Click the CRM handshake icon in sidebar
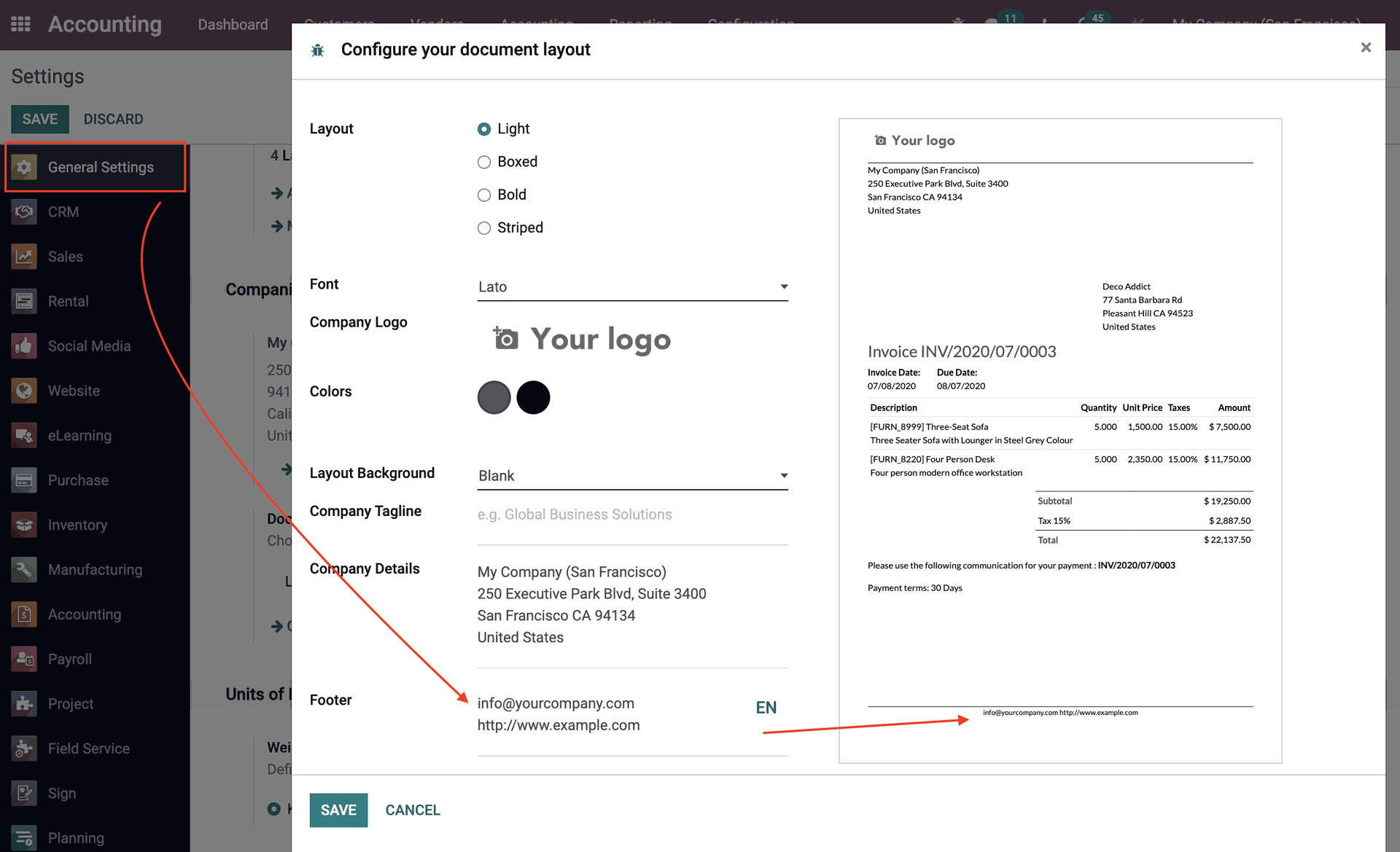Viewport: 1400px width, 852px height. coord(24,212)
